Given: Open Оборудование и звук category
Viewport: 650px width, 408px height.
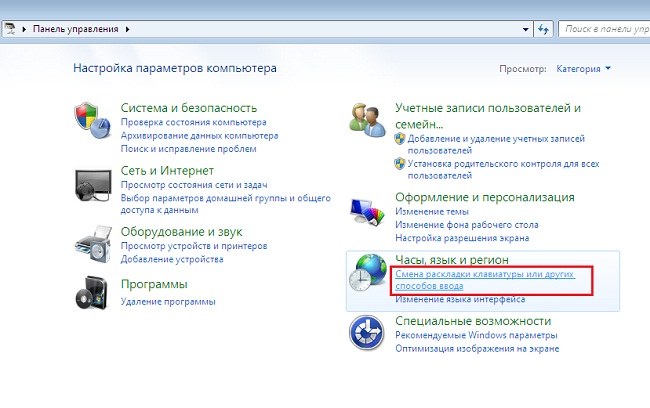Looking at the screenshot, I should click(181, 231).
